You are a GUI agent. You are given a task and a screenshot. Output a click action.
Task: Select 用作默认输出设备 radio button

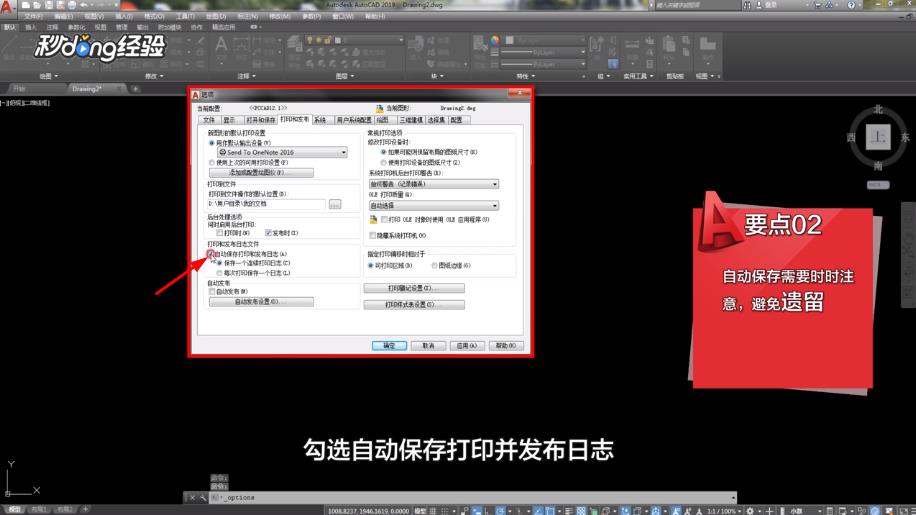tap(212, 142)
